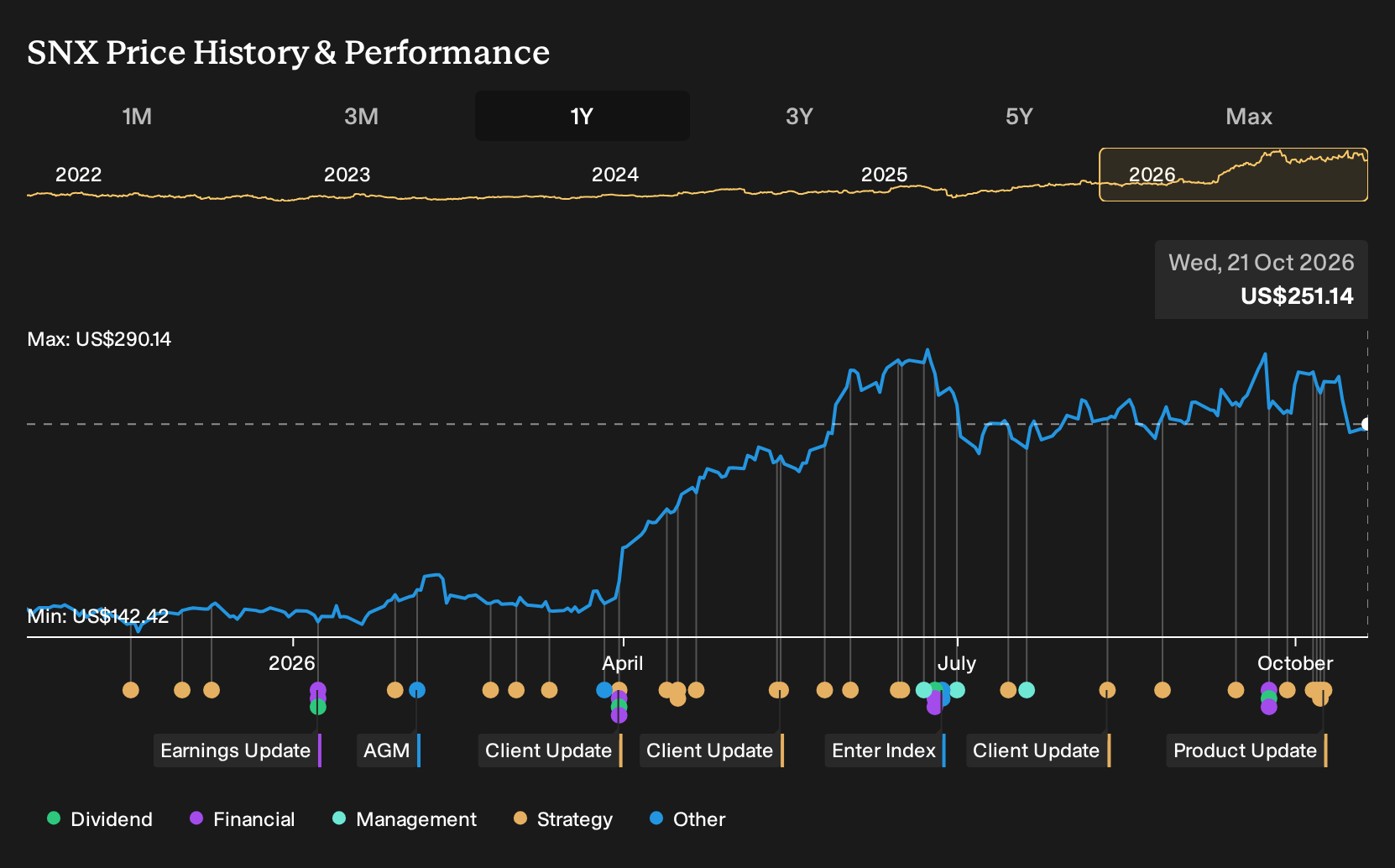Choose the 3Y price history tab
Viewport: 1395px width, 868px height.
[799, 116]
